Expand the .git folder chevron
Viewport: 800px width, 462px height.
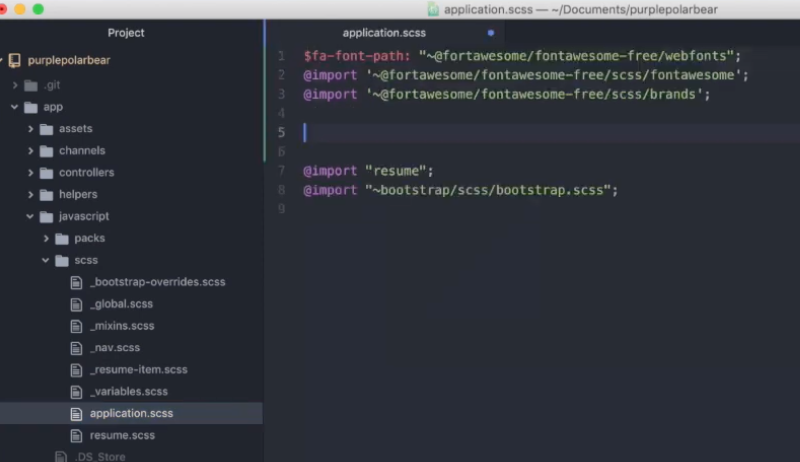15,85
